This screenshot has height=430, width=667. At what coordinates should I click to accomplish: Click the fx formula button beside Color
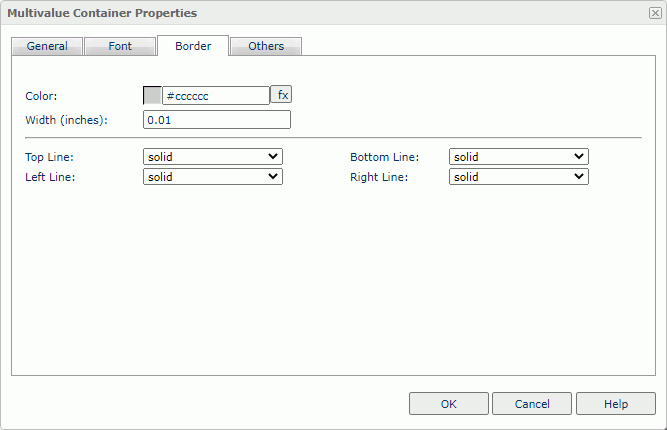tap(282, 95)
